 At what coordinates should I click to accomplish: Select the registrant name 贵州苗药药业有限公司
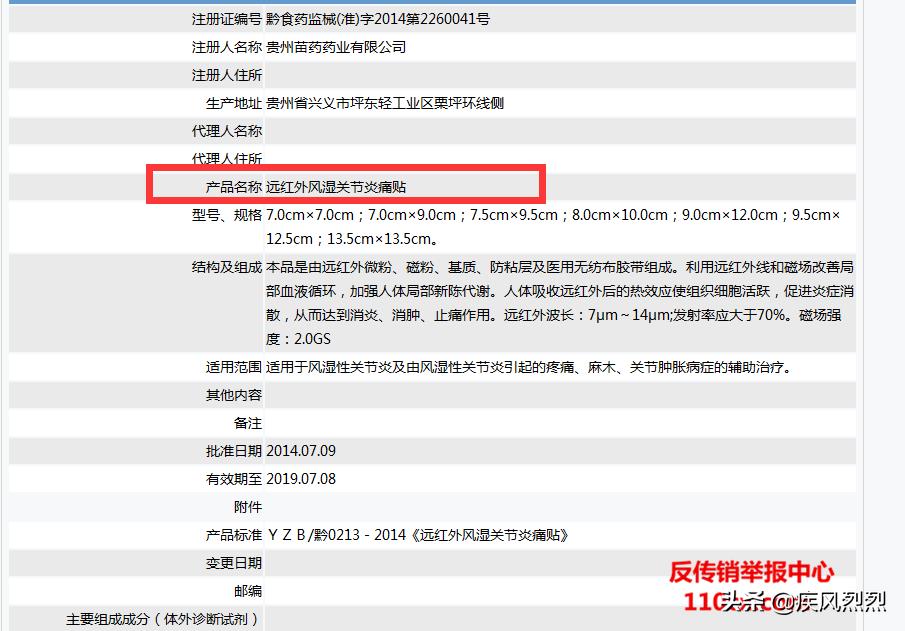click(x=336, y=47)
